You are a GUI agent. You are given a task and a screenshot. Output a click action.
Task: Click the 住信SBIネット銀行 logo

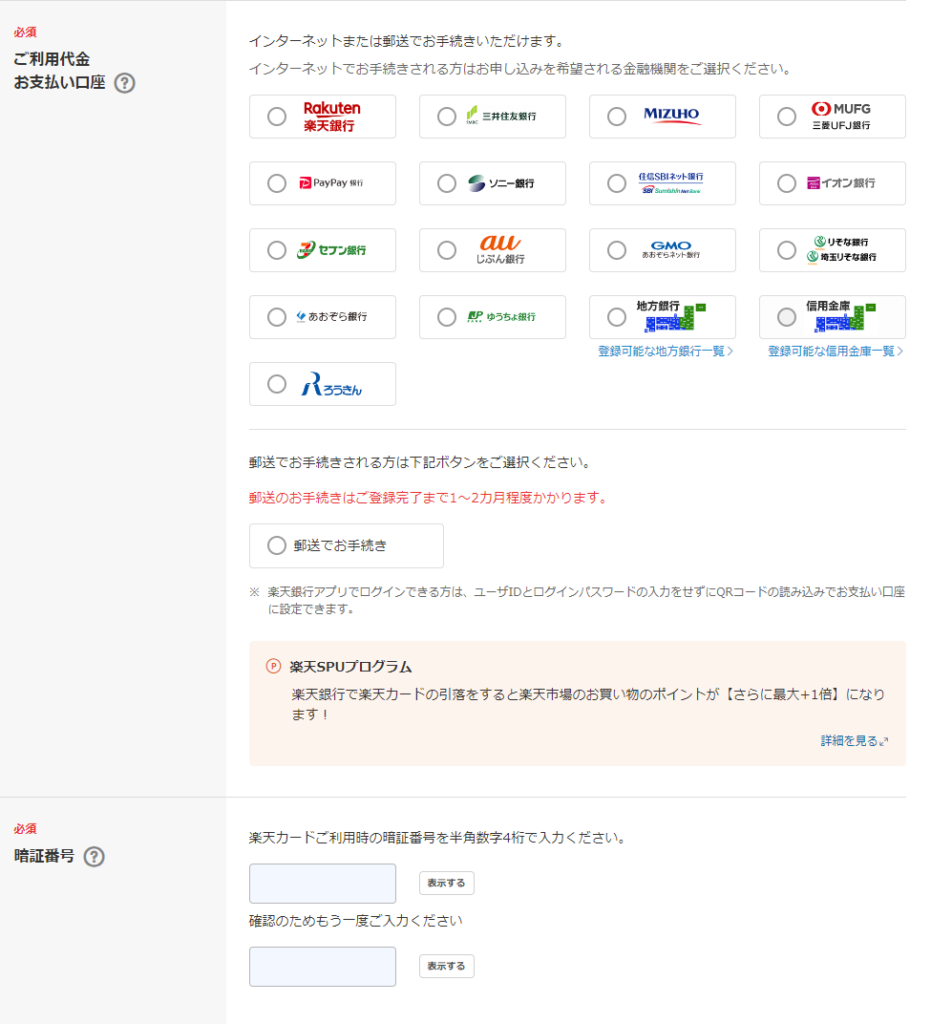671,183
